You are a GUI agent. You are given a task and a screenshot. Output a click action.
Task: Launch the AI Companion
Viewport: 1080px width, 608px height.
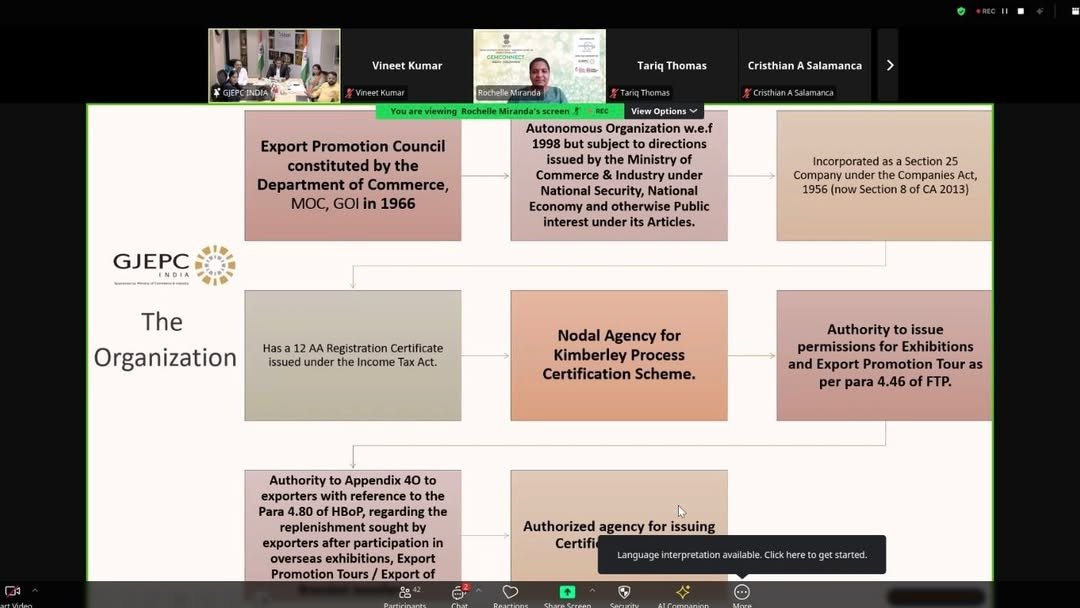(x=683, y=596)
